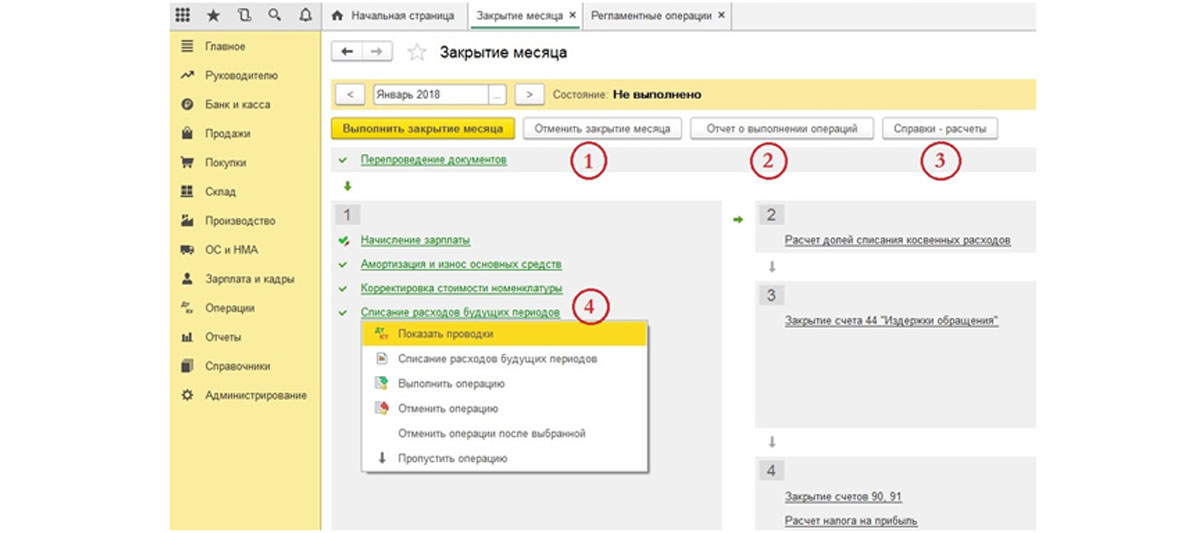Open Списание расходов будущих периодов link
This screenshot has width=1200, height=533.
460,312
